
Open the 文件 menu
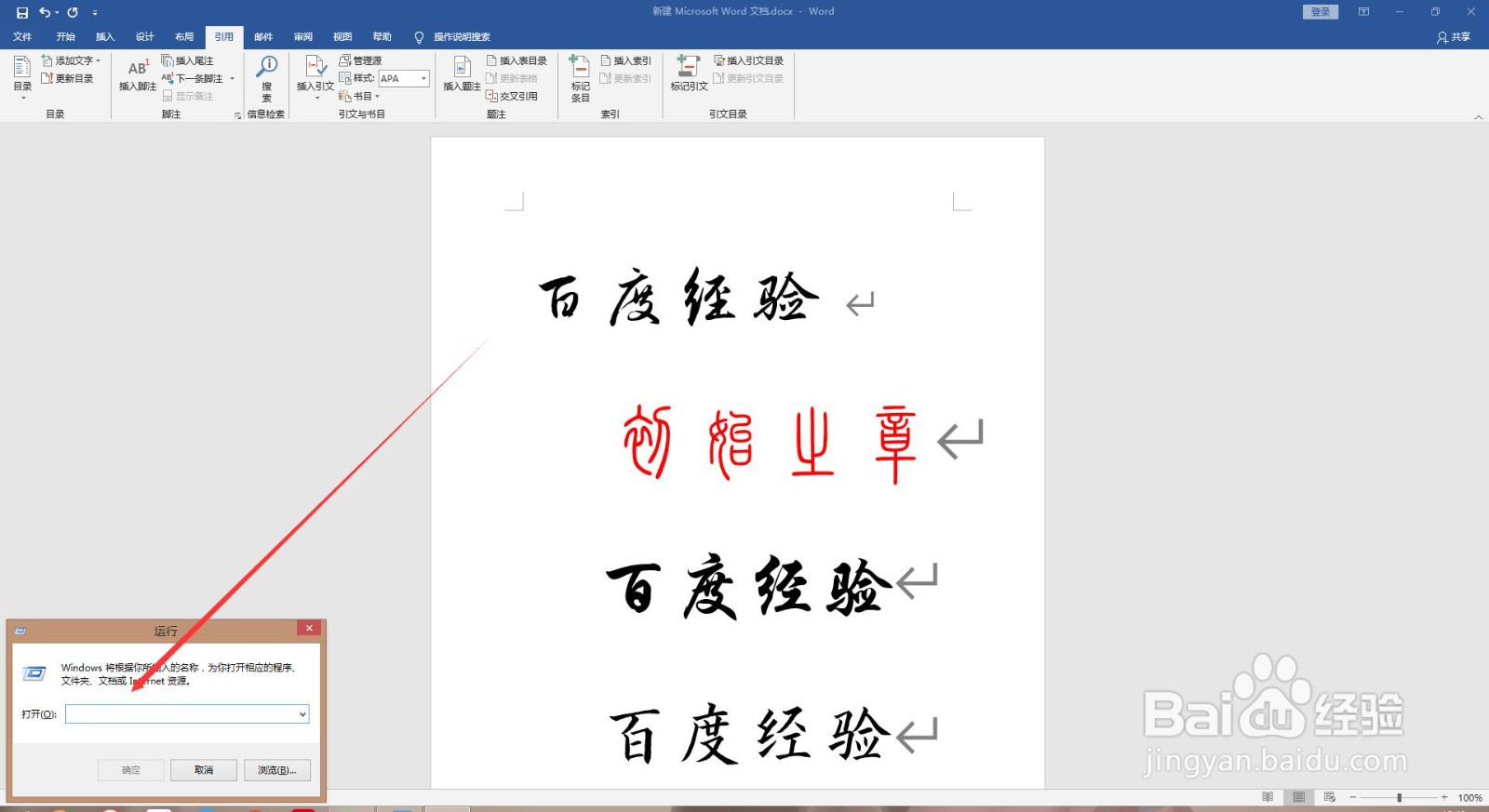point(22,37)
